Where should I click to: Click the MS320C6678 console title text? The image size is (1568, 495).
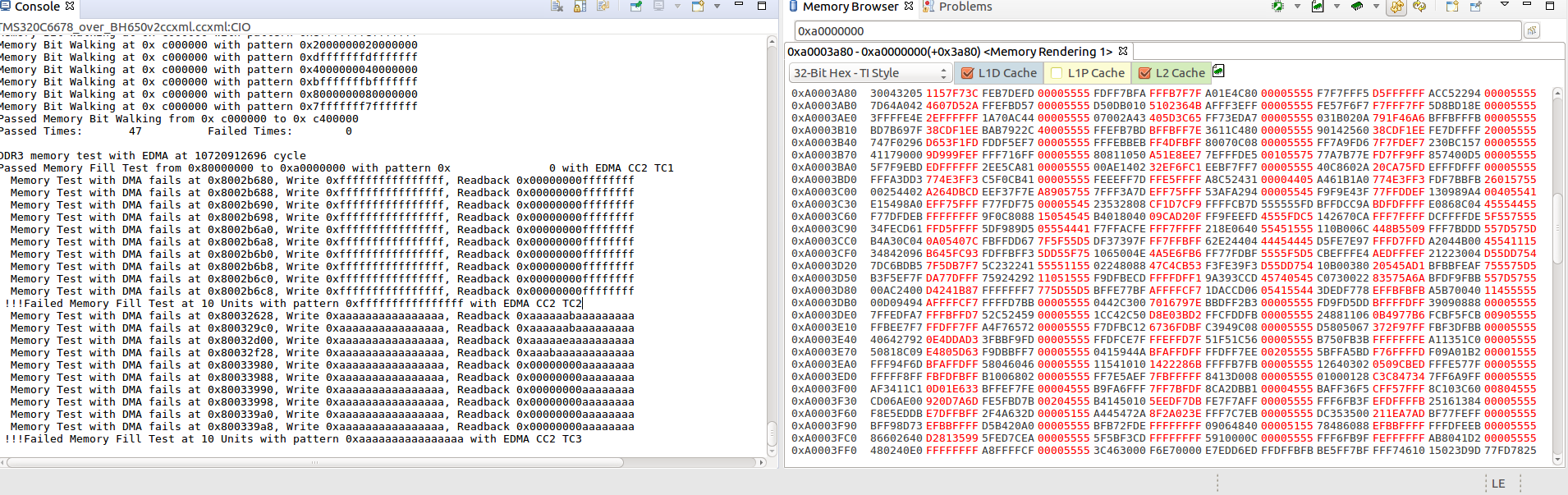[x=125, y=26]
